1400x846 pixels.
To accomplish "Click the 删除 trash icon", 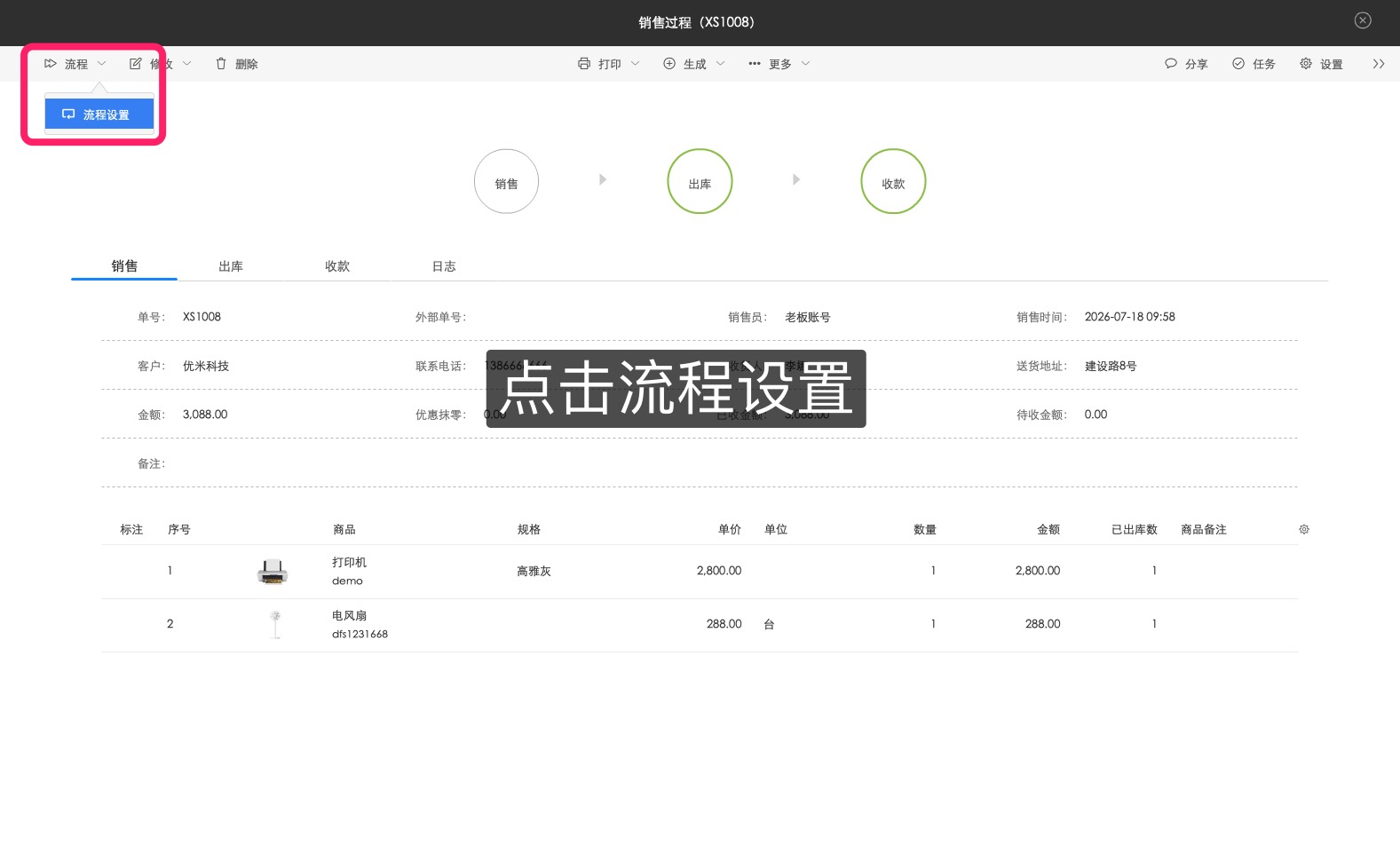I will 221,64.
